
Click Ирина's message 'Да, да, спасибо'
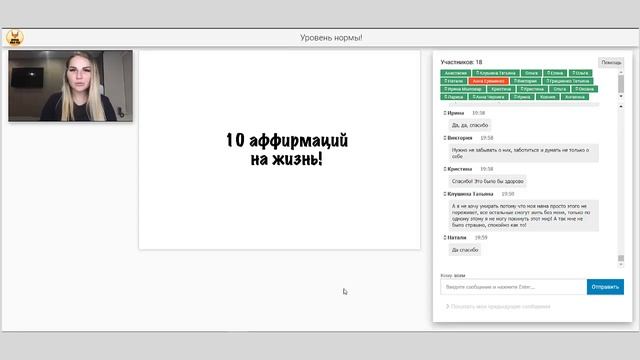click(470, 125)
